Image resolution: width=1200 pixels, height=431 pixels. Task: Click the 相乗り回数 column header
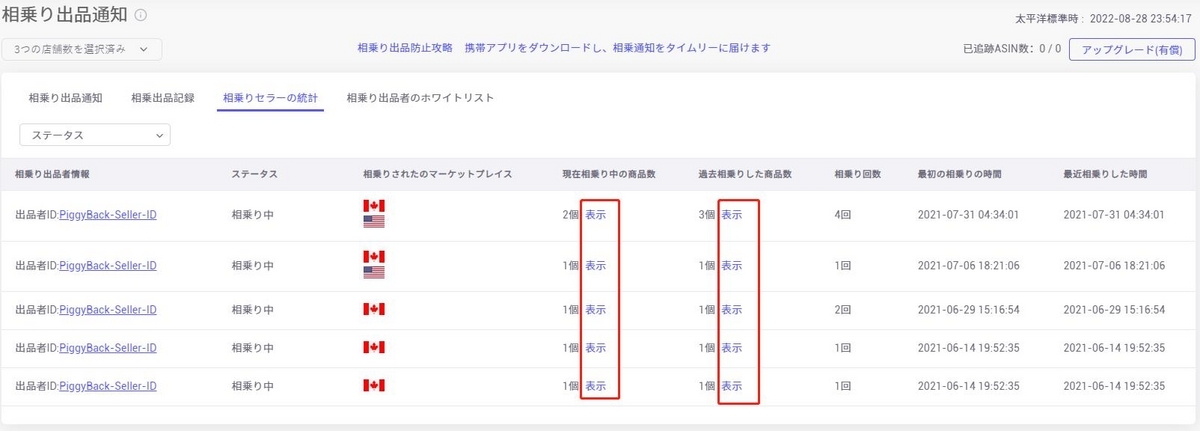(x=857, y=174)
